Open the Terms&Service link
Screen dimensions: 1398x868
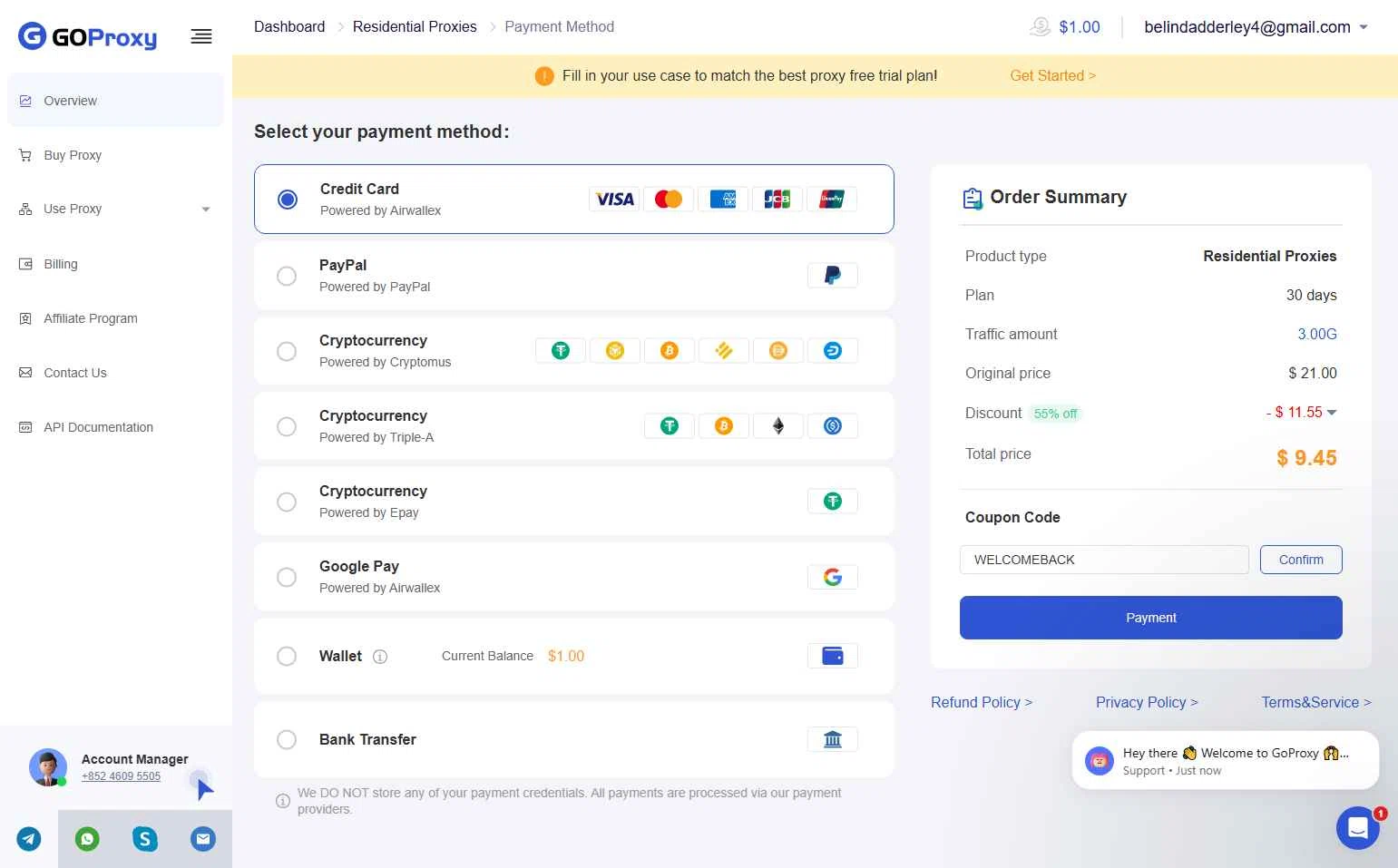tap(1316, 702)
